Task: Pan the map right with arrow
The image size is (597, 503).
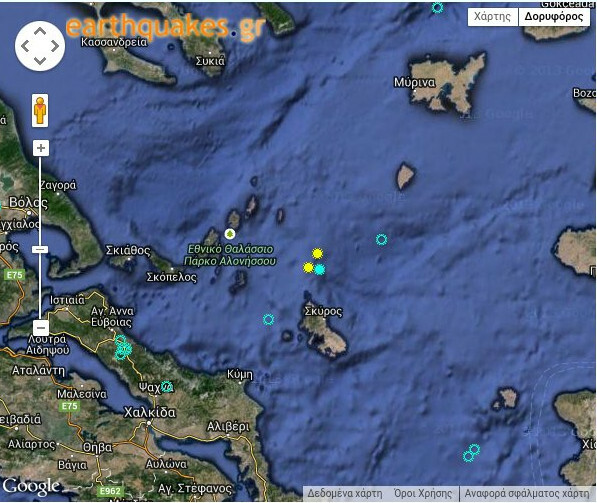Action: [x=55, y=46]
